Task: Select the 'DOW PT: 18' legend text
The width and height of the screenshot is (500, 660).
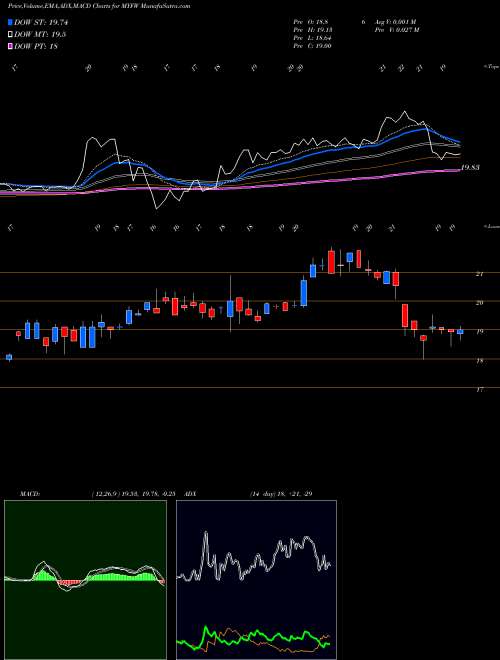Action: coord(36,46)
